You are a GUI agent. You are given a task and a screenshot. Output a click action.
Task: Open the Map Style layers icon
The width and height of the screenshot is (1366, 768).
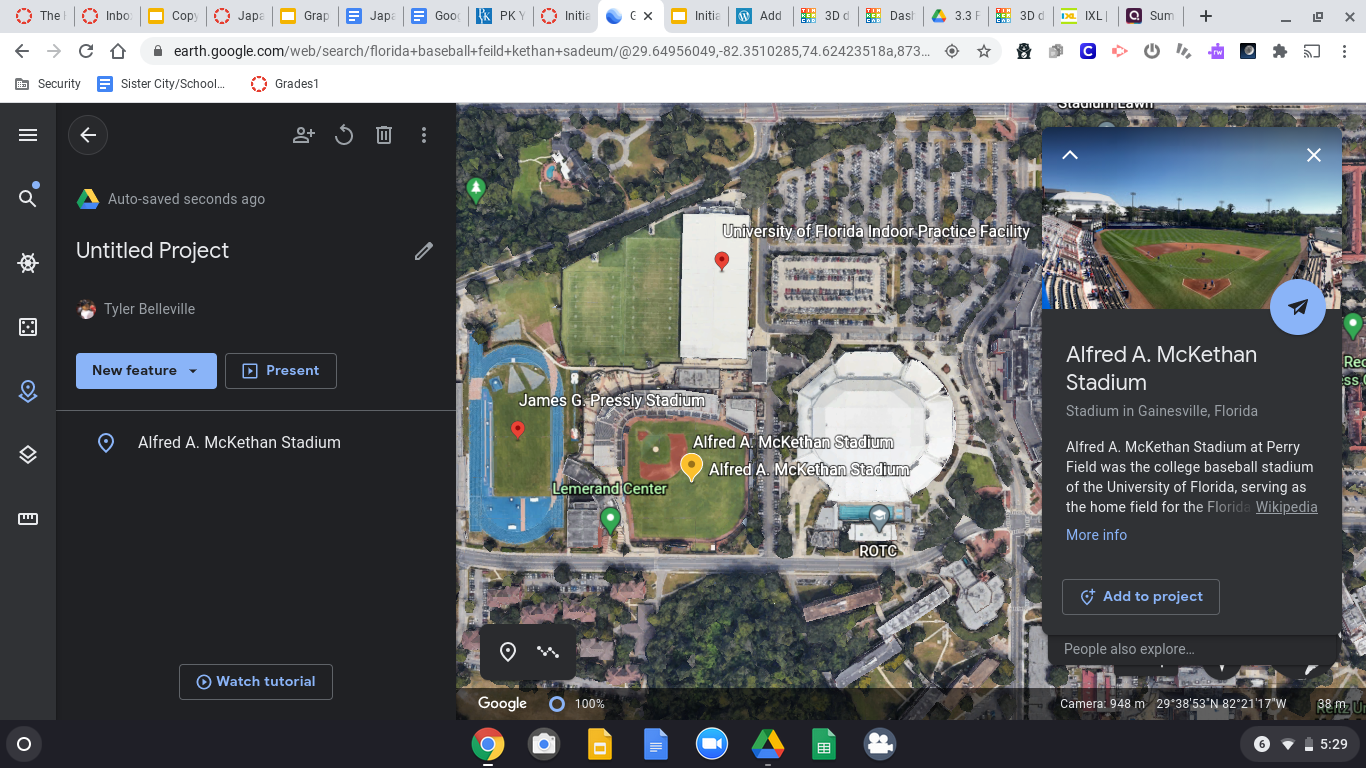[28, 455]
